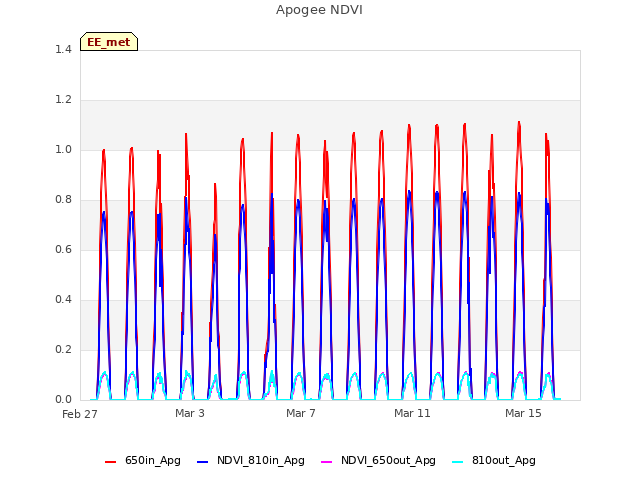640x480 pixels.
Task: Toggle the 810out_Apg legend entry
Action: (494, 461)
